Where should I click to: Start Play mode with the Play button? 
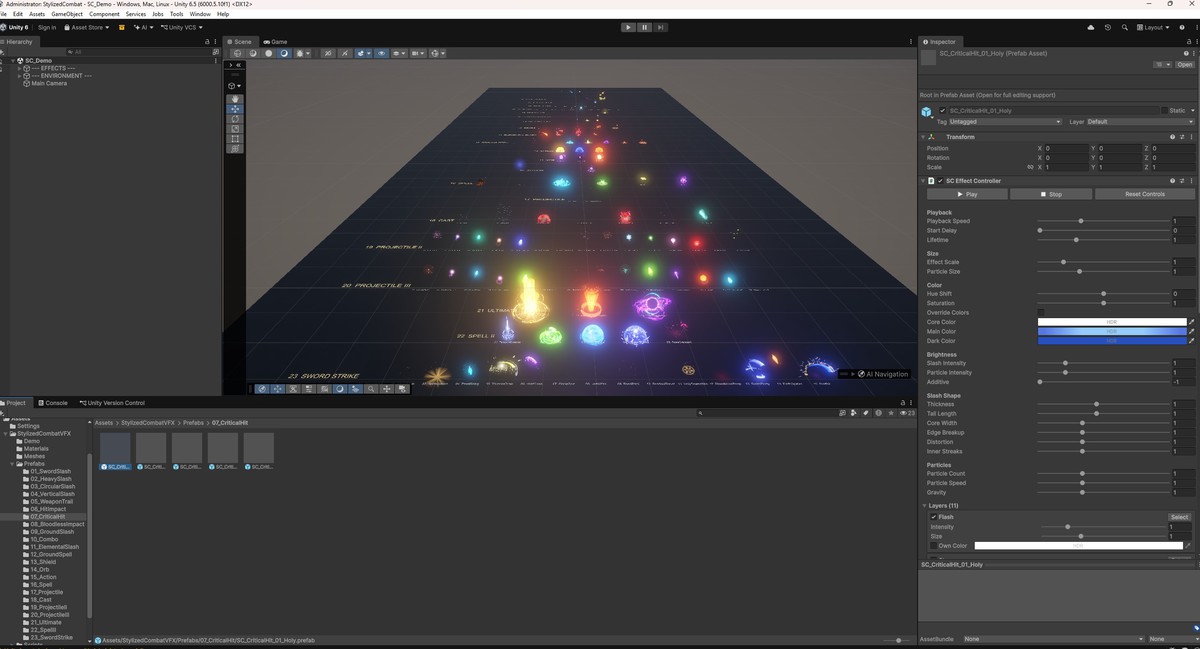pos(628,27)
